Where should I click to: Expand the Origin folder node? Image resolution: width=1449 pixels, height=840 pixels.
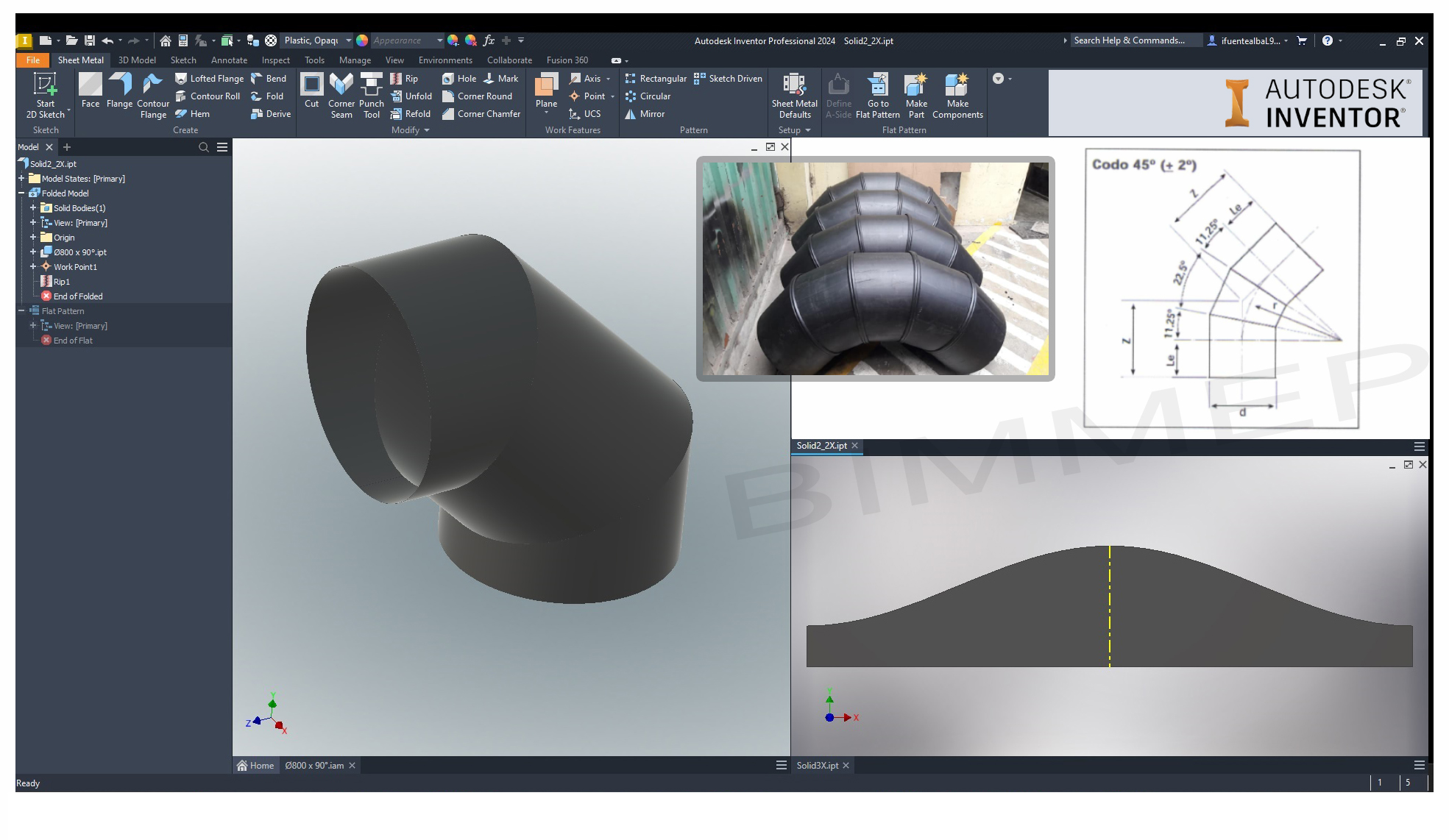click(33, 238)
